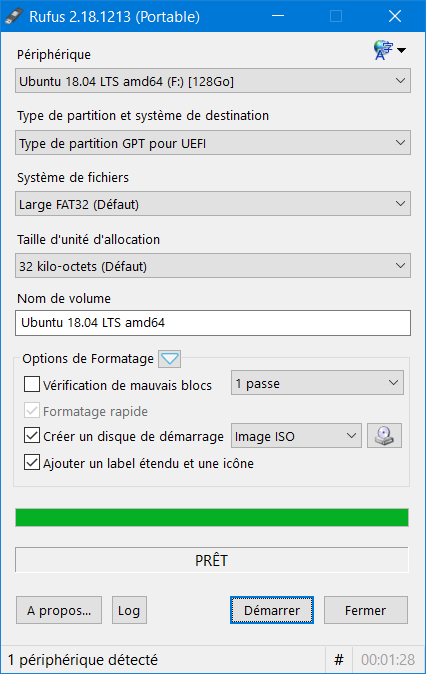Minimize the Rufus window
Viewport: 426px width, 674px height.
pos(278,16)
